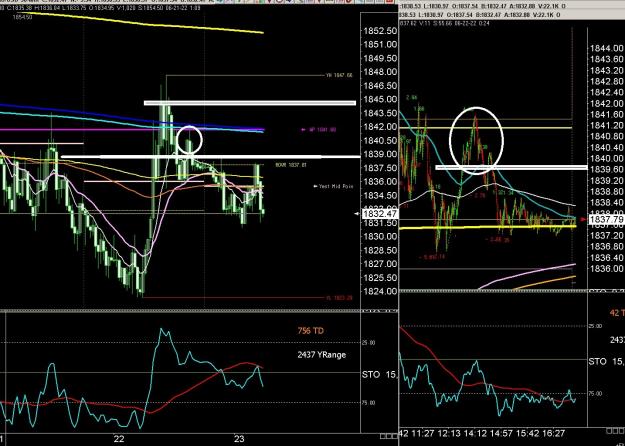Click the current price tag 1832.47 on left chart
This screenshot has height=446, width=625.
coord(380,214)
